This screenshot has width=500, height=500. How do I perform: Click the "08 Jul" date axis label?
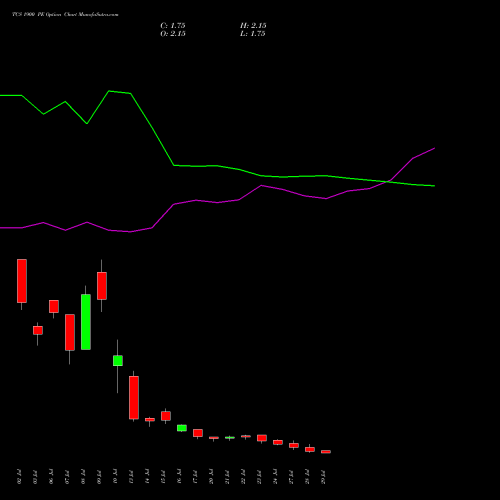(x=83, y=477)
